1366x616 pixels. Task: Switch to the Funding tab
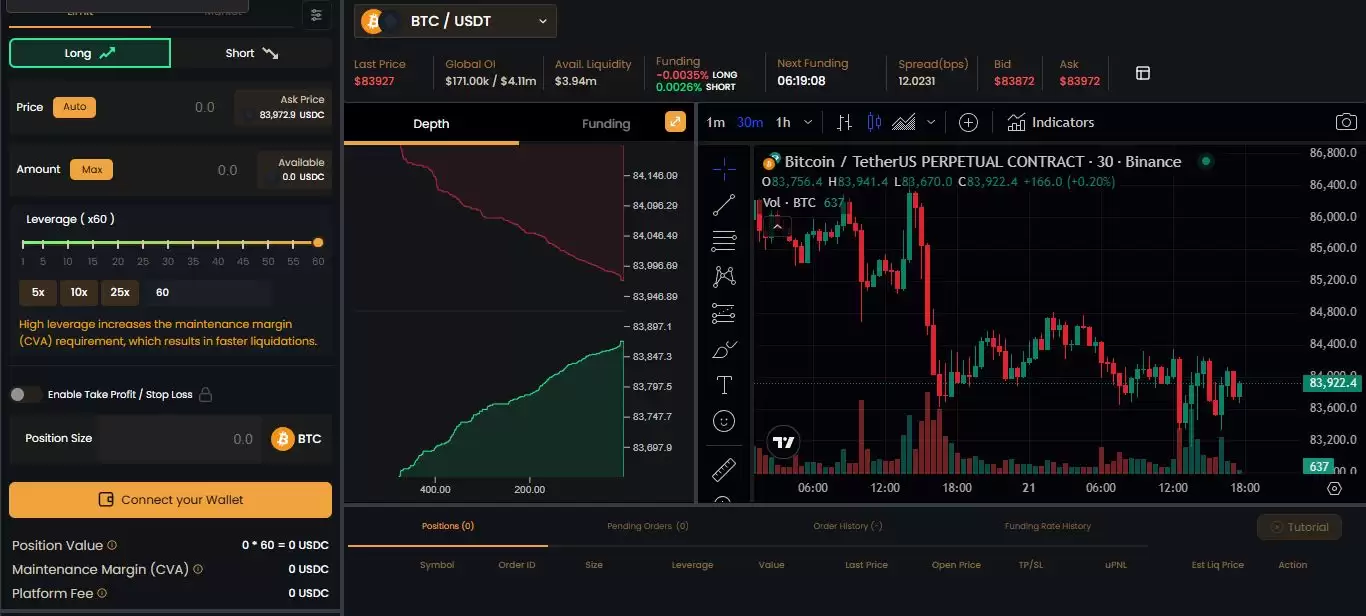pyautogui.click(x=606, y=123)
